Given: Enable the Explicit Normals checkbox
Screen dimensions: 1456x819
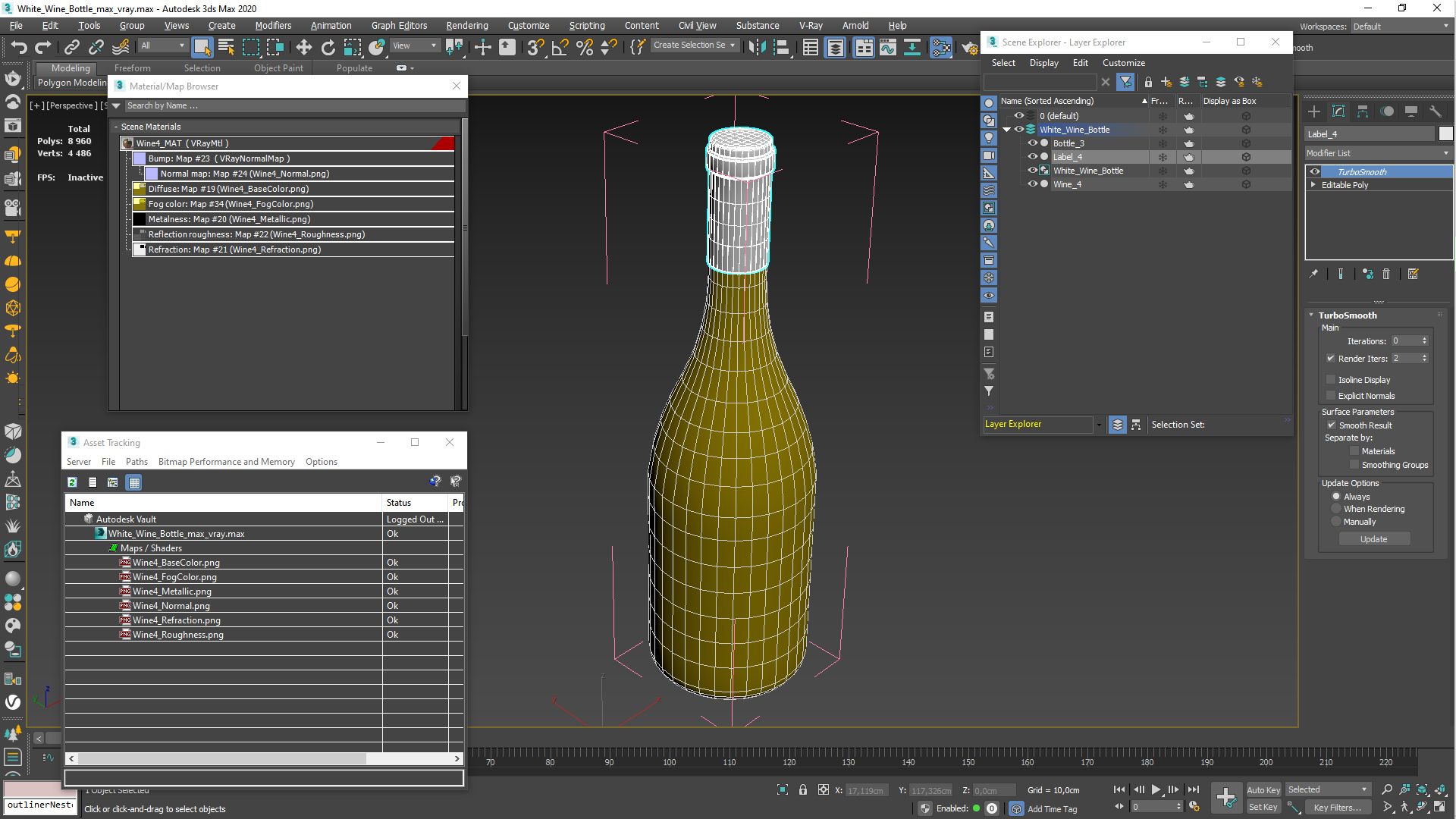Looking at the screenshot, I should pos(1331,396).
